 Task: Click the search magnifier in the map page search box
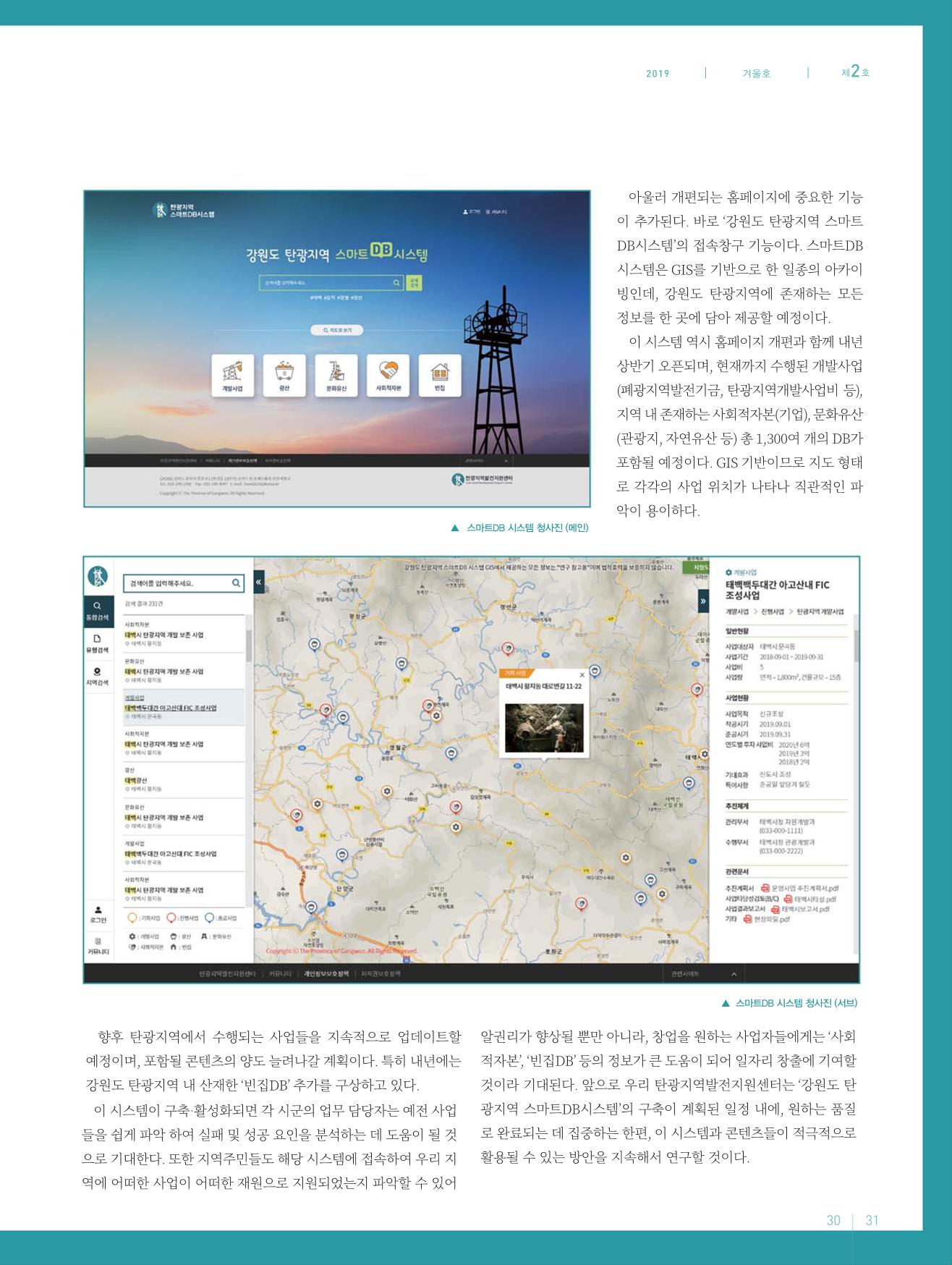[x=236, y=583]
